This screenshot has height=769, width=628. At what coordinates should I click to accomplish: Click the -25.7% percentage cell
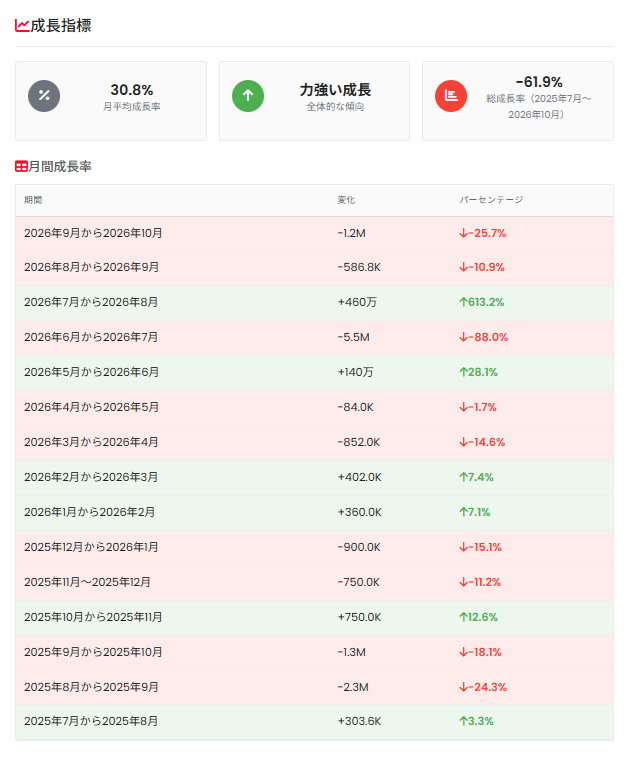coord(482,233)
